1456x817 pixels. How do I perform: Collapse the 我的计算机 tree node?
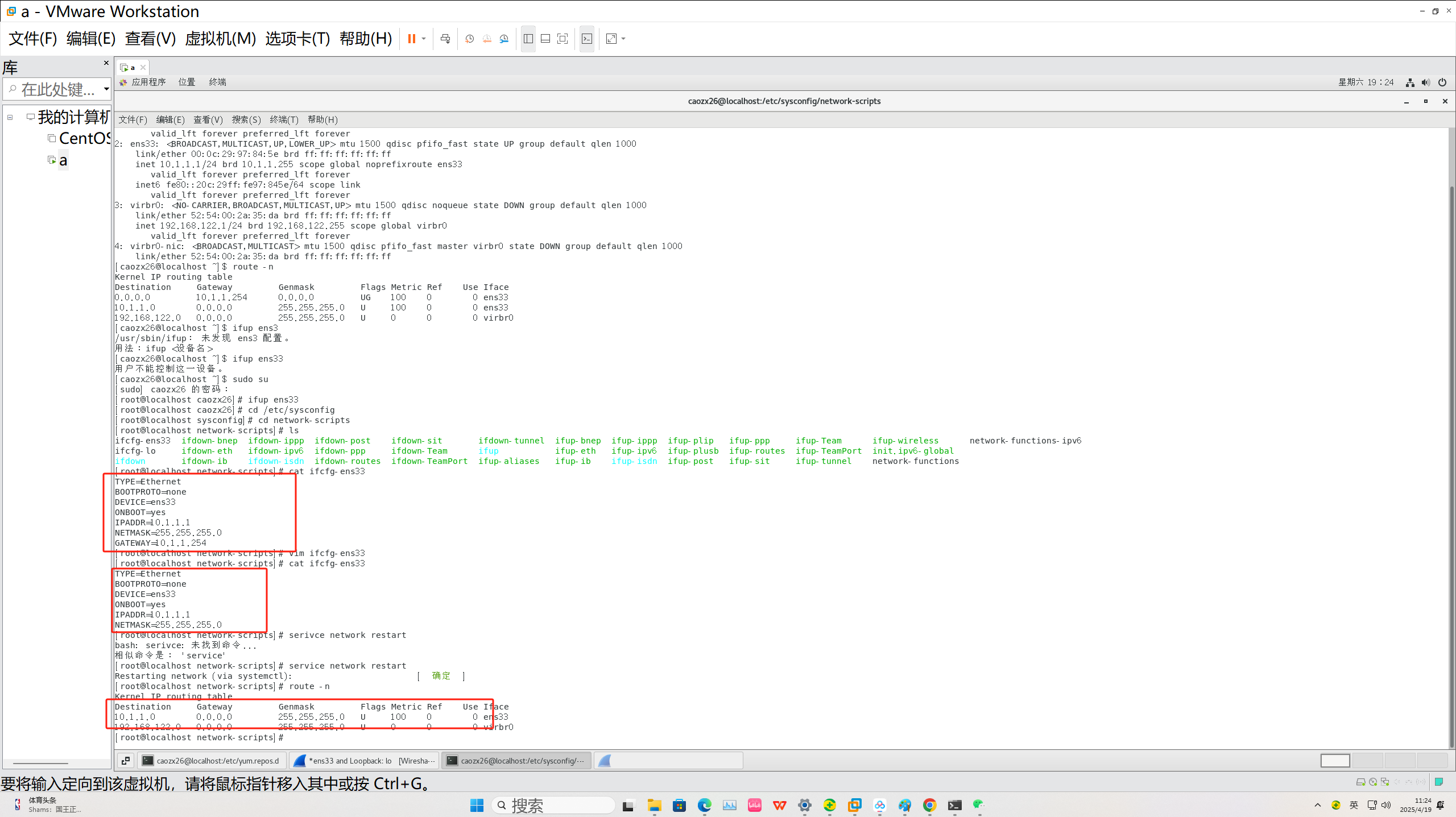tap(10, 117)
